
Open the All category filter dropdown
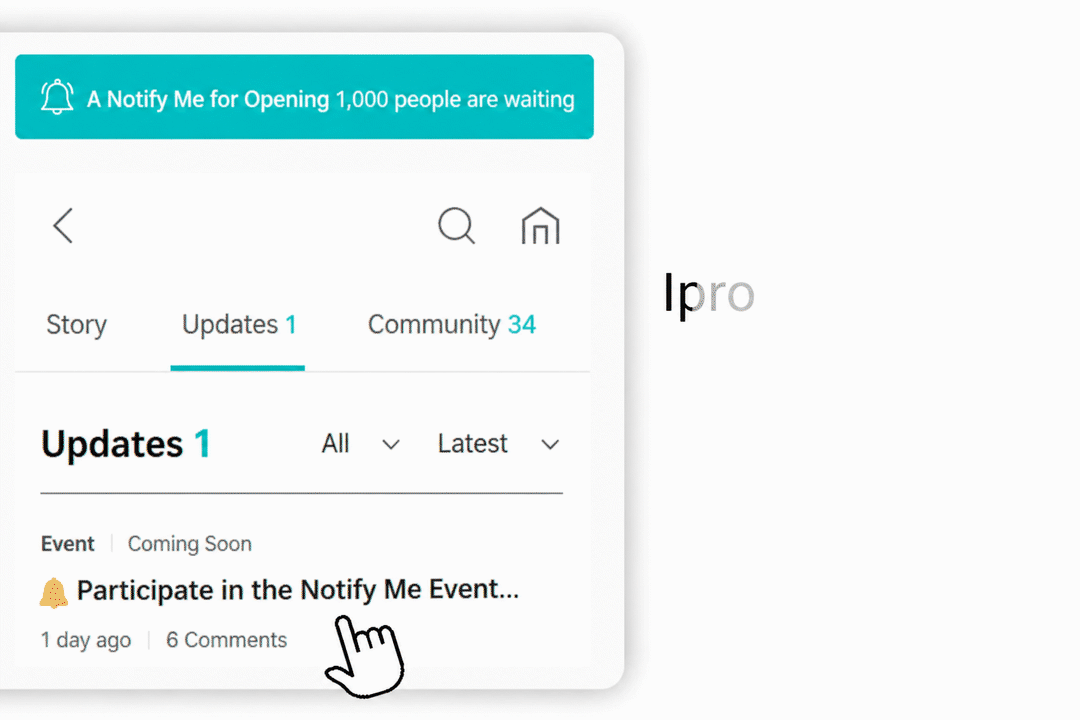(361, 444)
